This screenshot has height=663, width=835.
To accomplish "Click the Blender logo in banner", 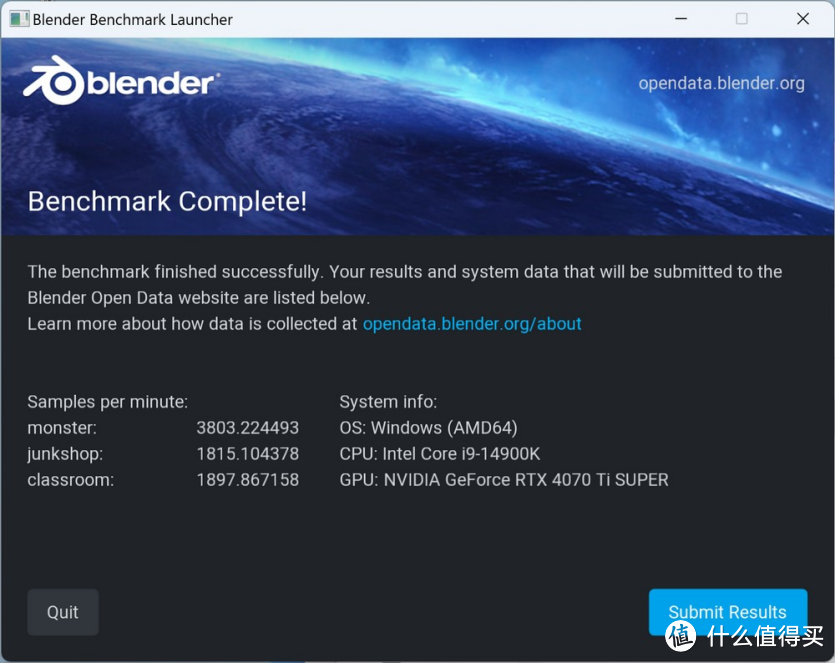I will (x=121, y=81).
